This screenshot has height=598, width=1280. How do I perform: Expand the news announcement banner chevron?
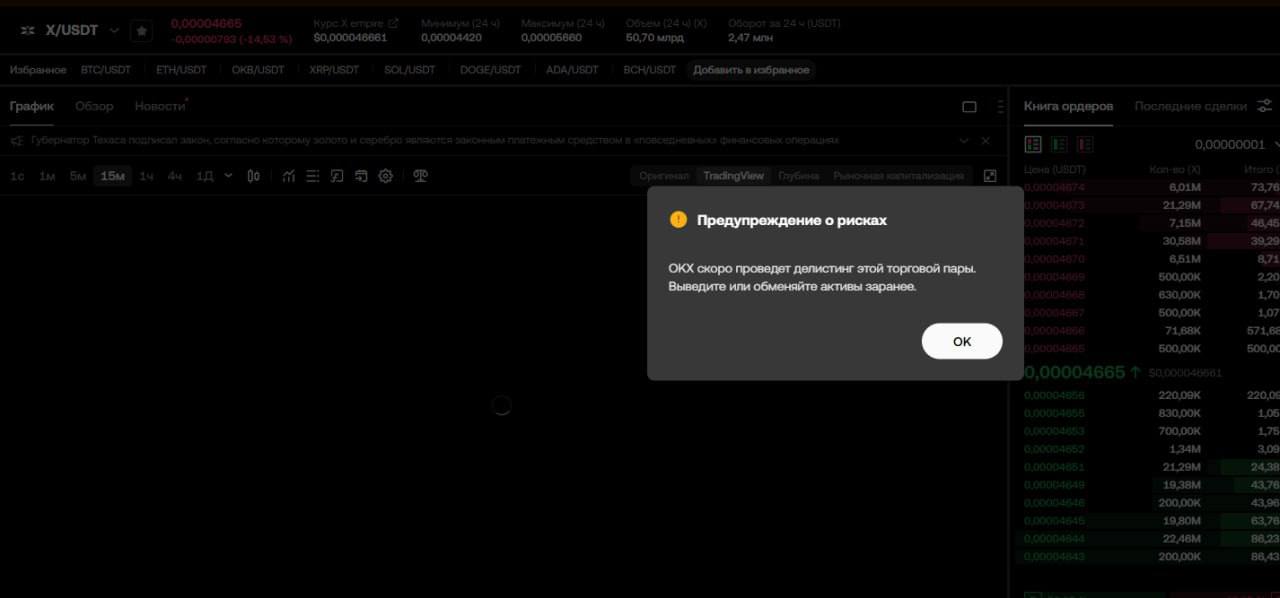964,141
